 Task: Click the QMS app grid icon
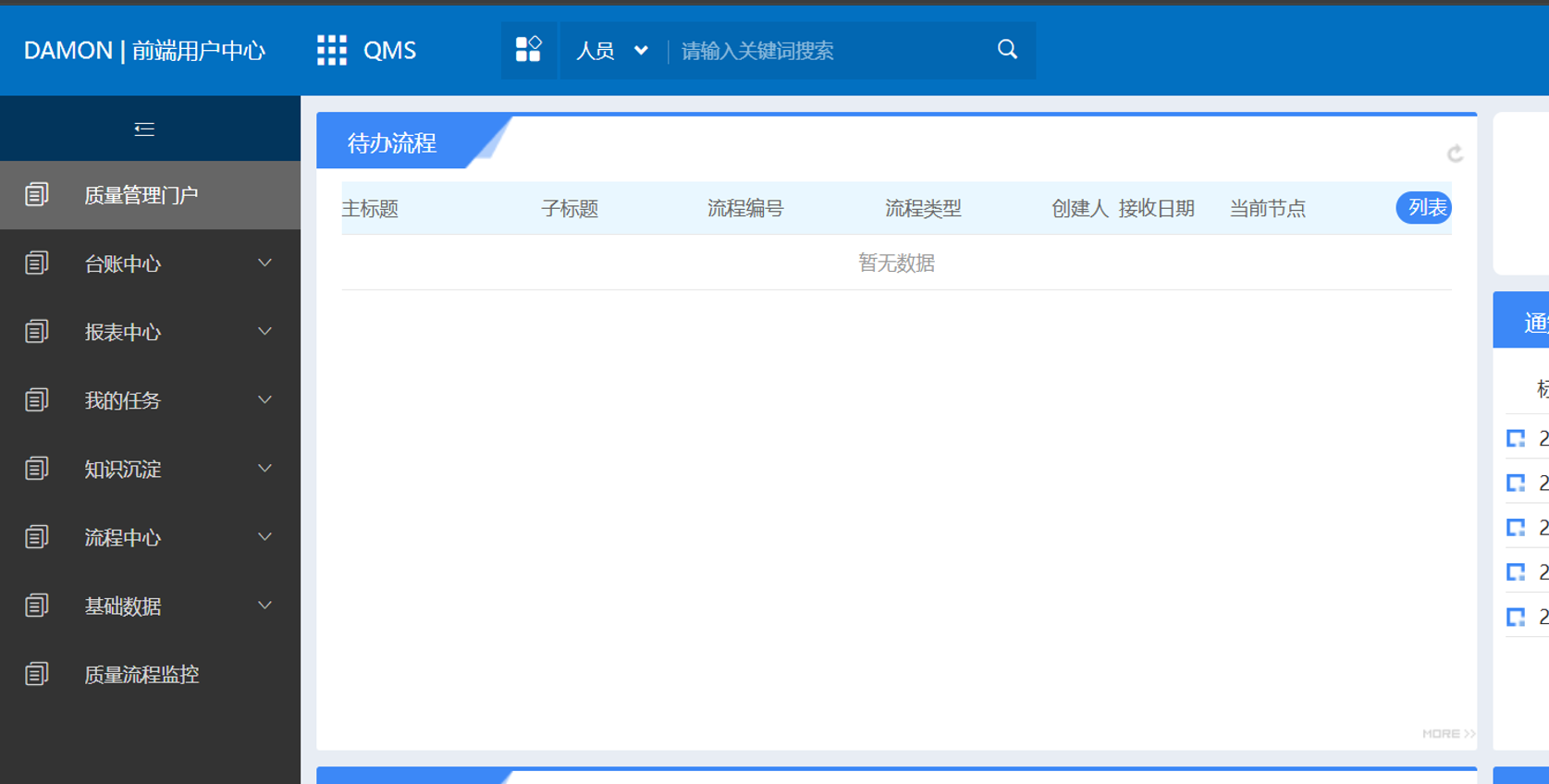click(331, 50)
